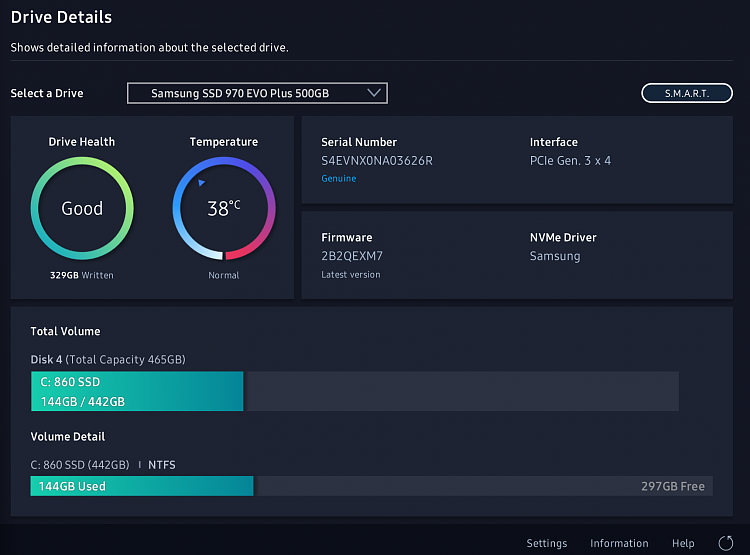The height and width of the screenshot is (555, 750).
Task: Click the Total Volume heading
Action: 66,332
